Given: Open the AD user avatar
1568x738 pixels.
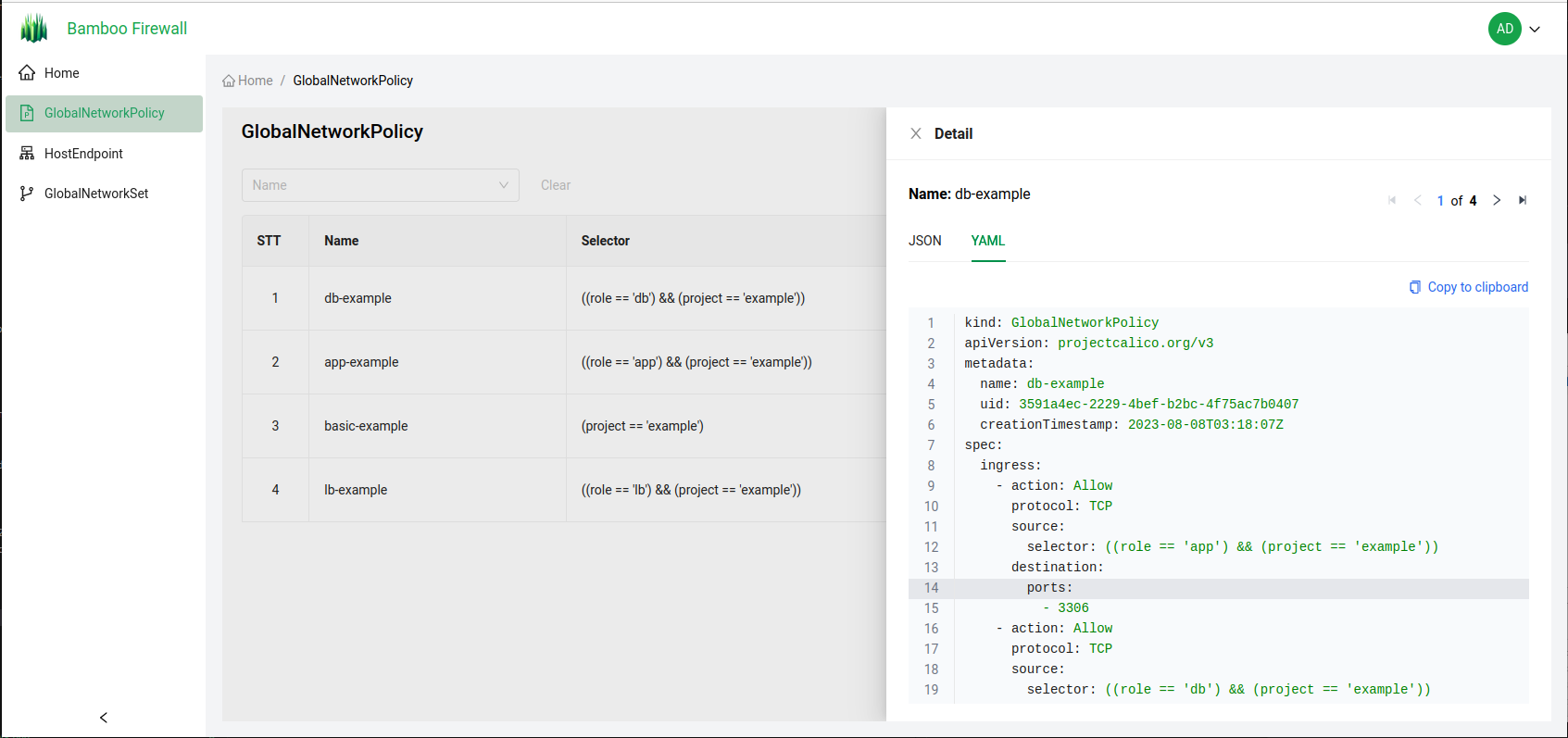Looking at the screenshot, I should (1505, 29).
